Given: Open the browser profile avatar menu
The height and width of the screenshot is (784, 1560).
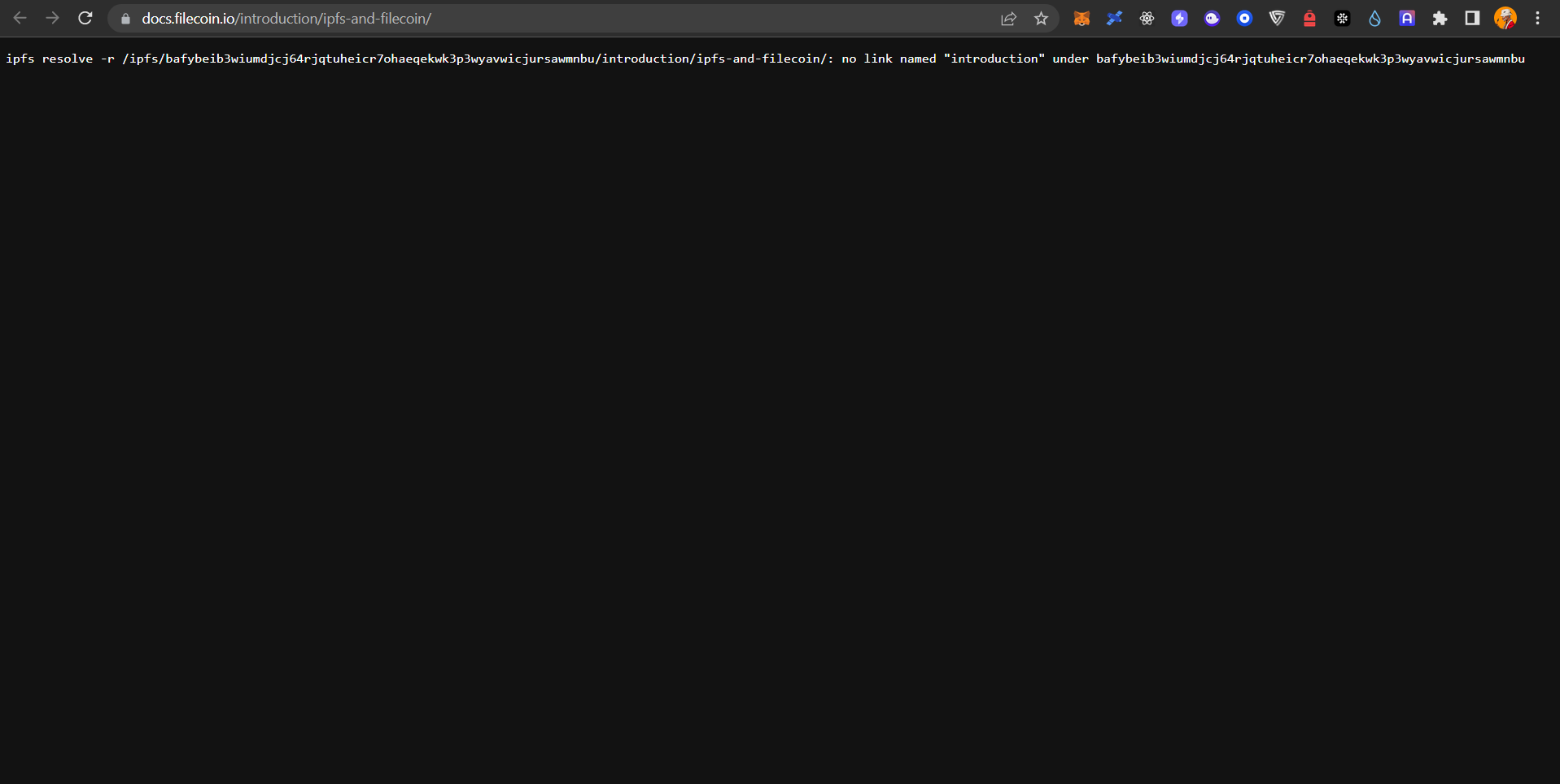Looking at the screenshot, I should 1505,18.
